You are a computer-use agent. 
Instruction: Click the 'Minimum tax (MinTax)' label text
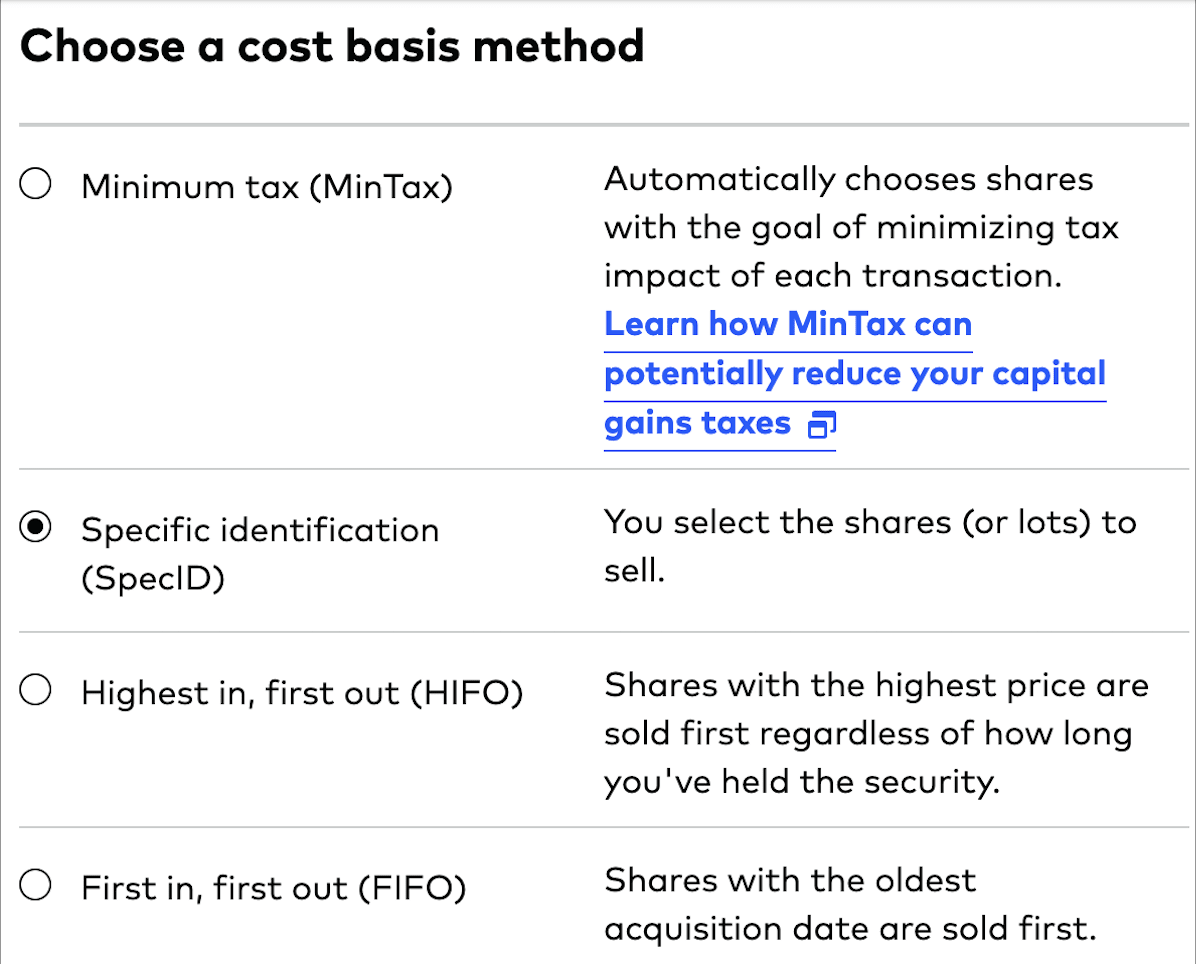tap(266, 187)
